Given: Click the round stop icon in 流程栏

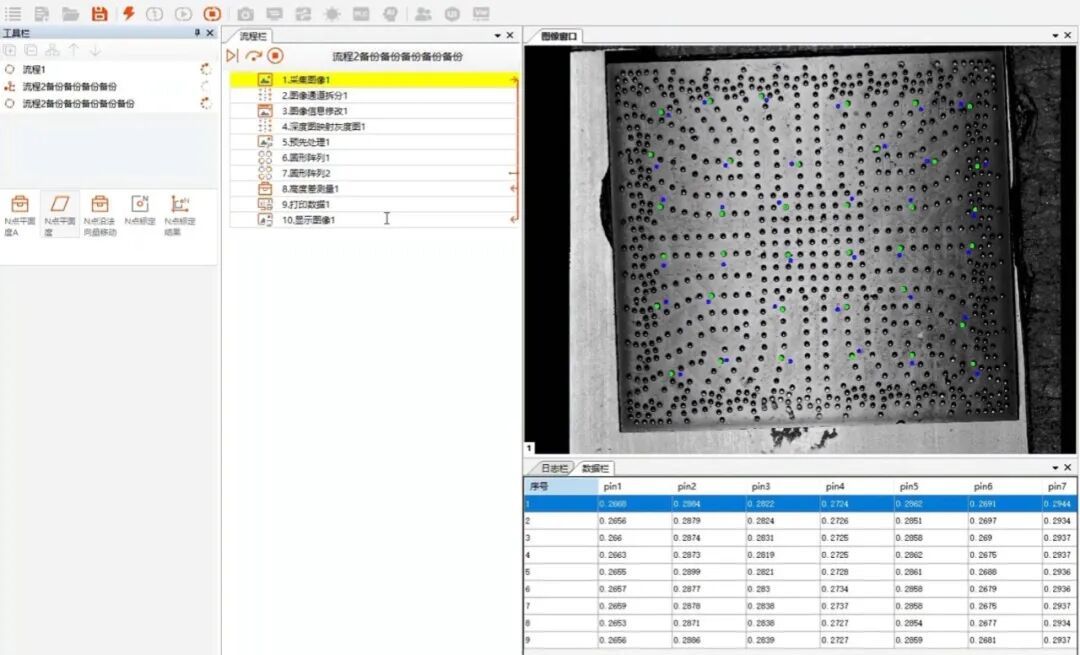Looking at the screenshot, I should 275,56.
